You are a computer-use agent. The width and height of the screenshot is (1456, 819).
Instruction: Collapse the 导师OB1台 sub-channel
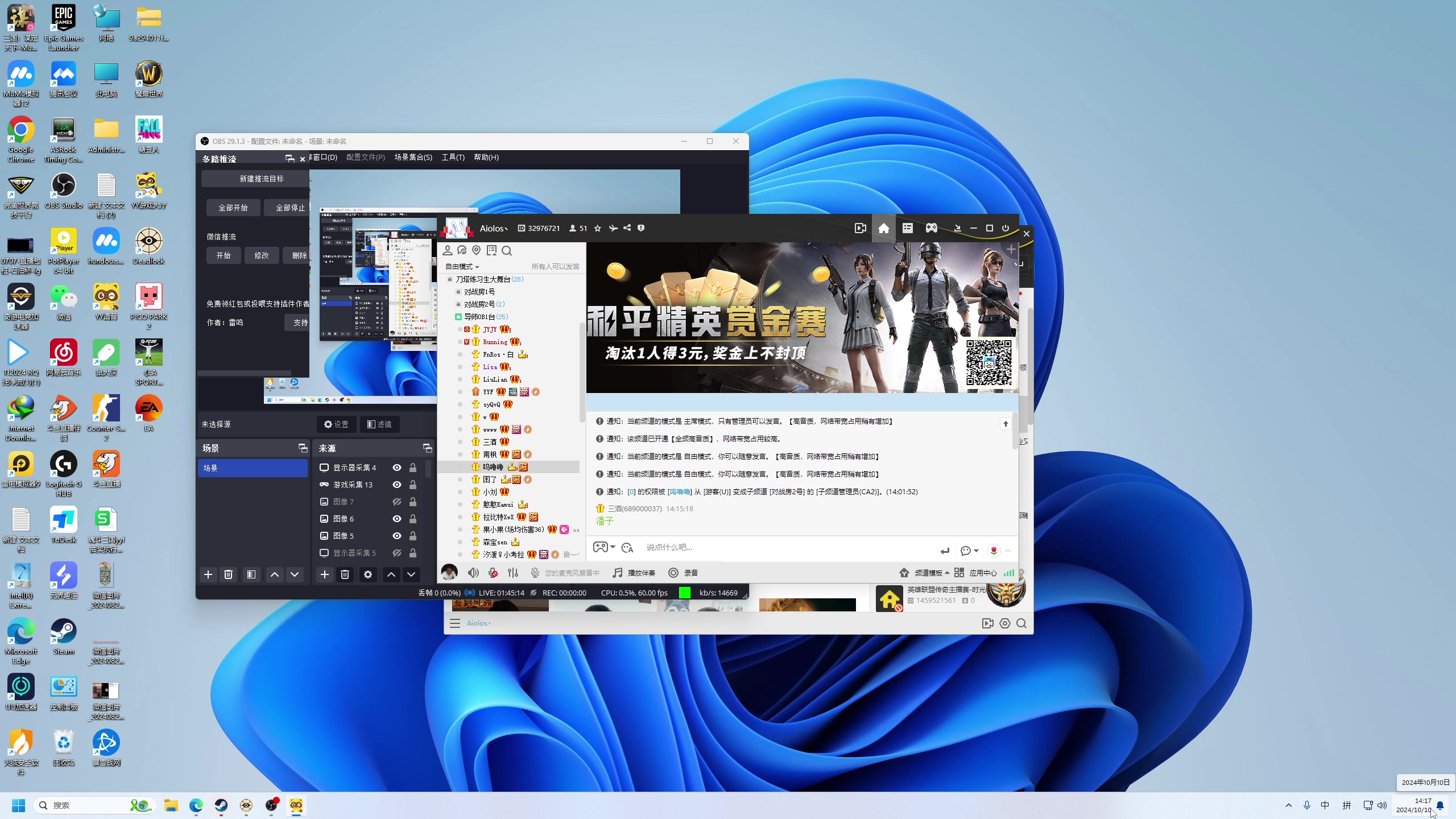(458, 317)
